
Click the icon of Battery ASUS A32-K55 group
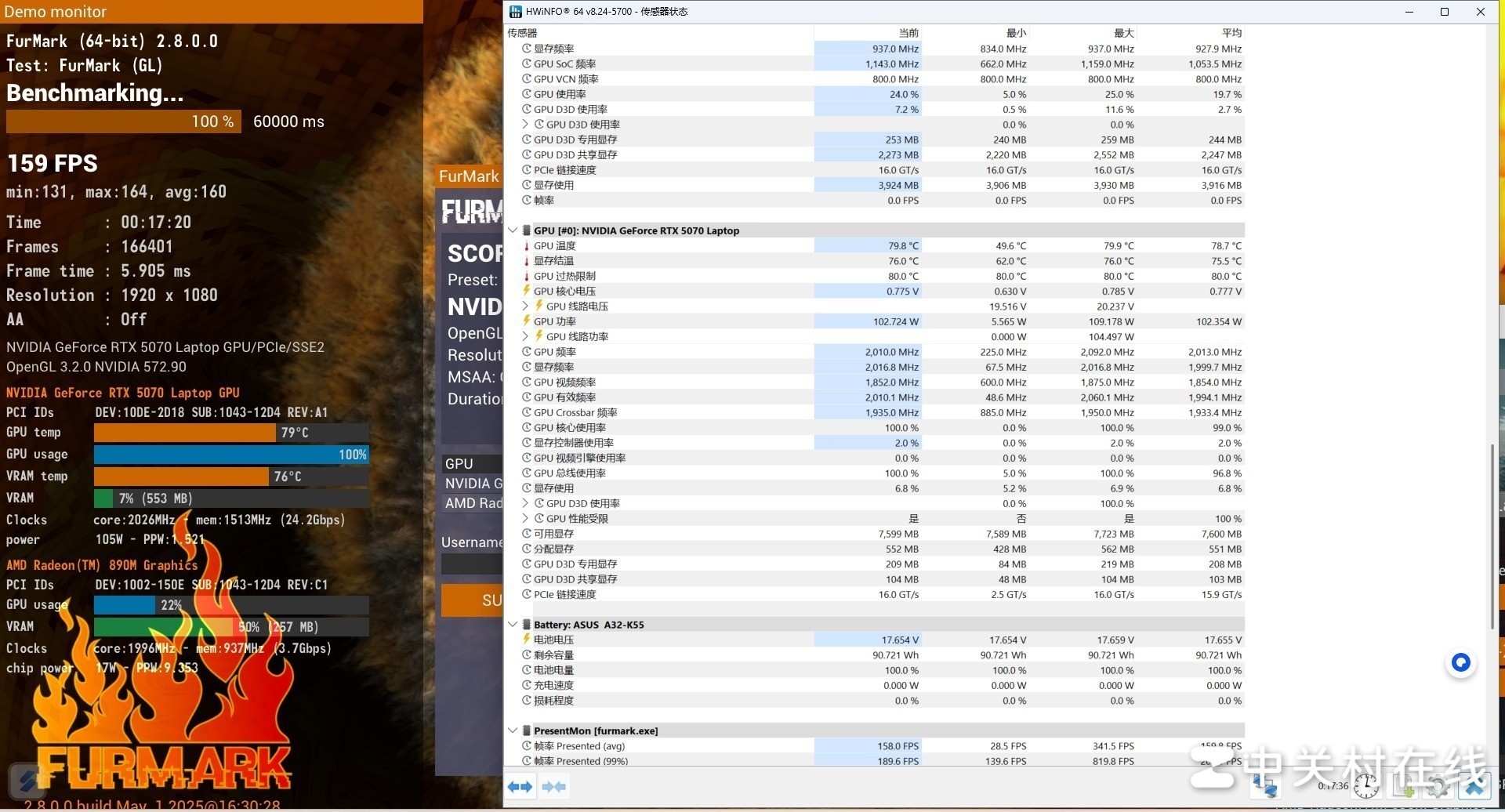click(x=527, y=625)
